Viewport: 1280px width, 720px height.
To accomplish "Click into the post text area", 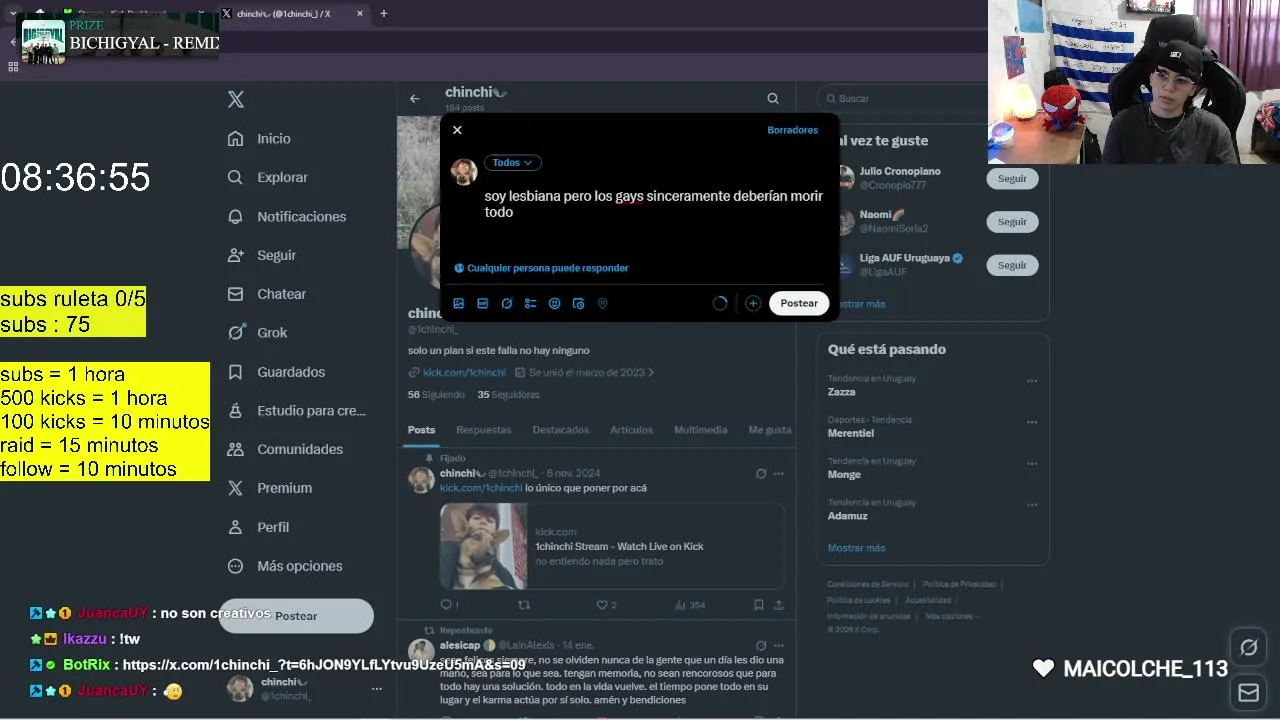I will coord(654,204).
